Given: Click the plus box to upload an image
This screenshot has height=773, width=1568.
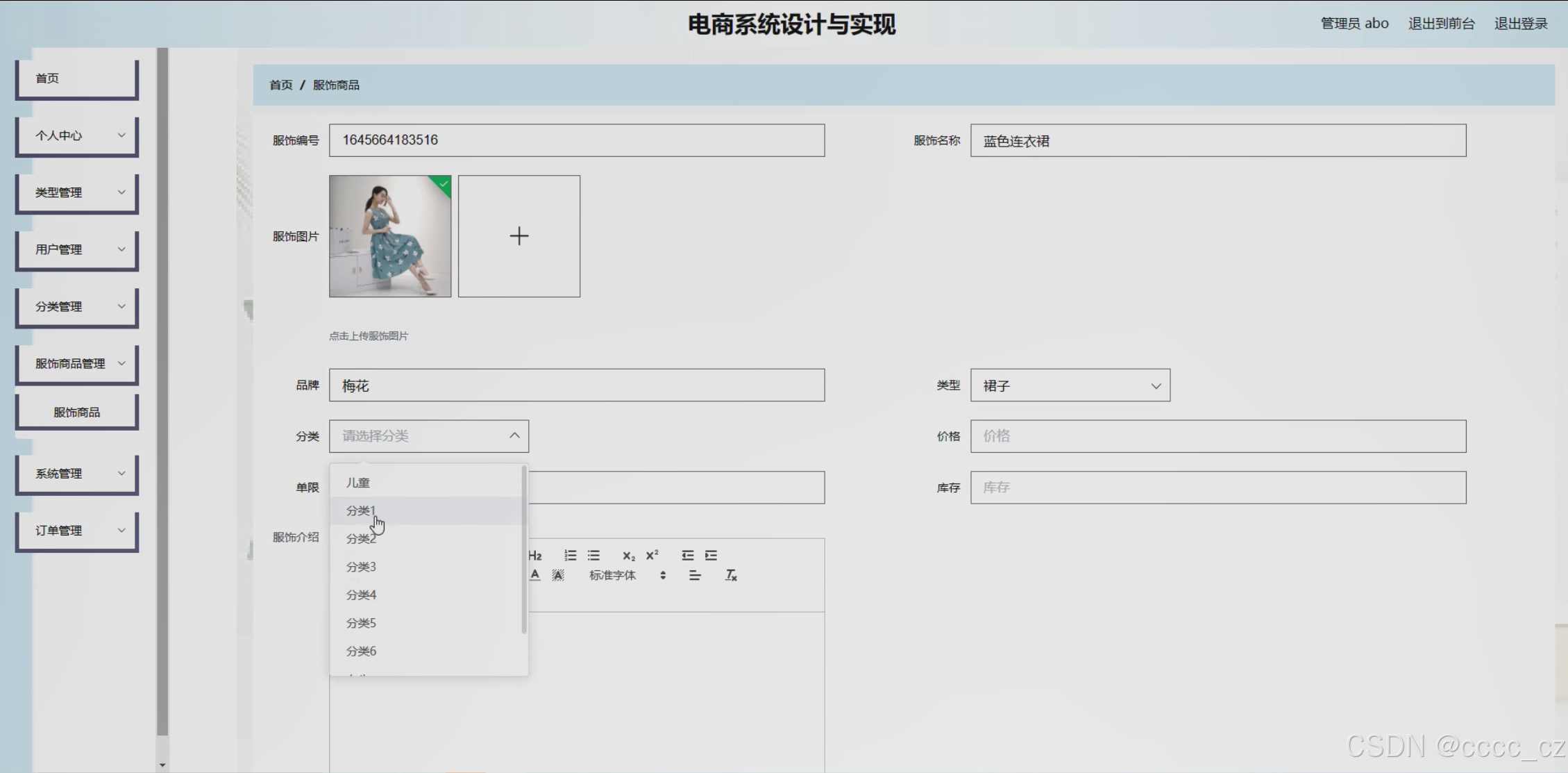Looking at the screenshot, I should [519, 236].
